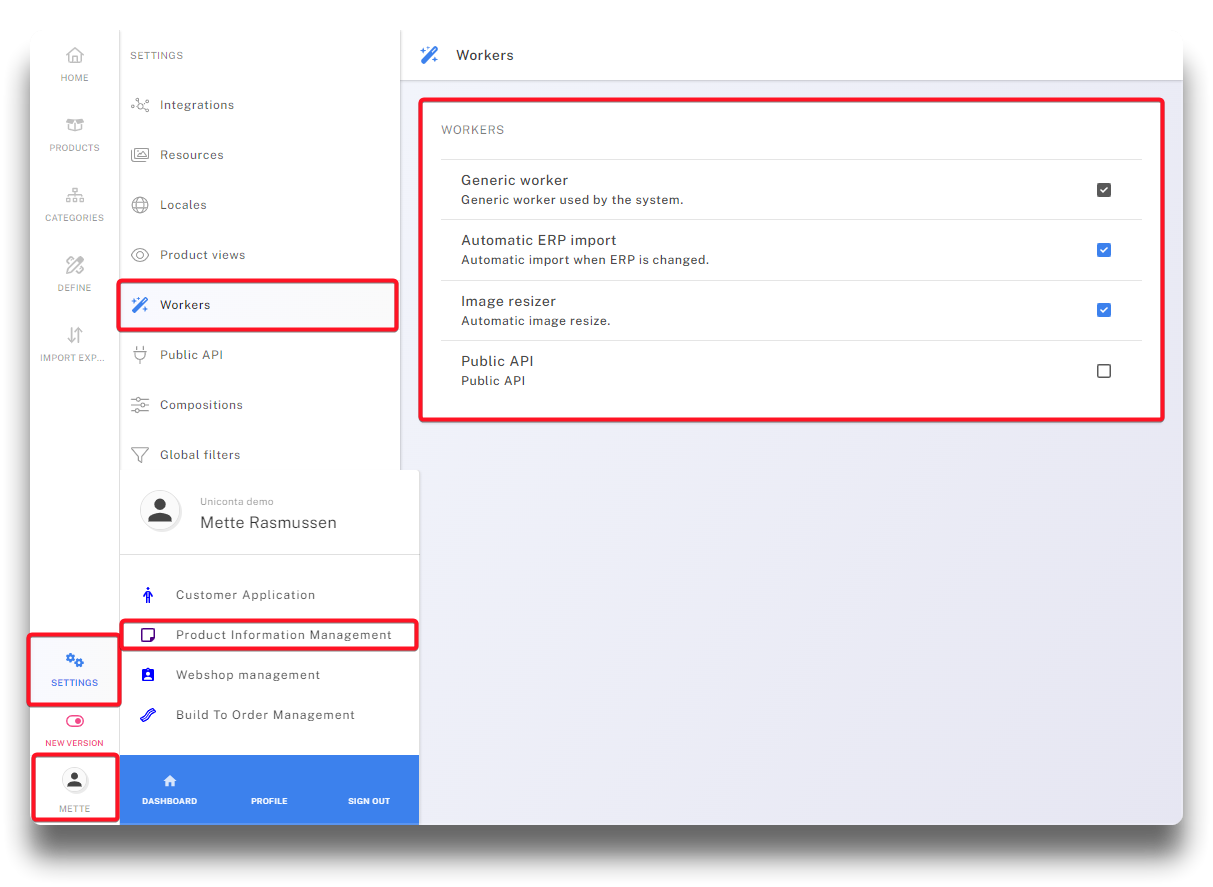This screenshot has width=1213, height=887.
Task: Click the Dashboard home icon
Action: 170,781
